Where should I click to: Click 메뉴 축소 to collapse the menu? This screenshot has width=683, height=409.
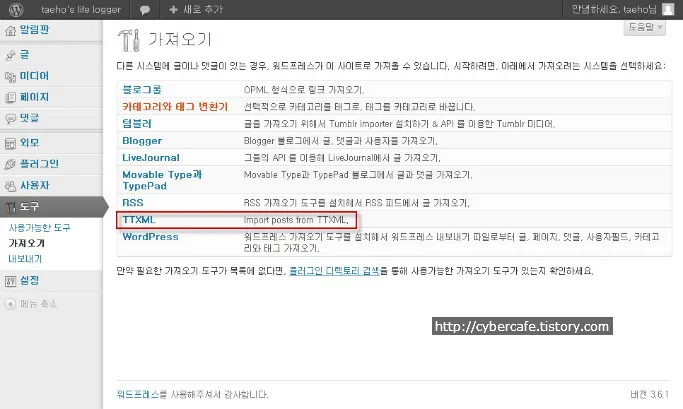point(38,304)
